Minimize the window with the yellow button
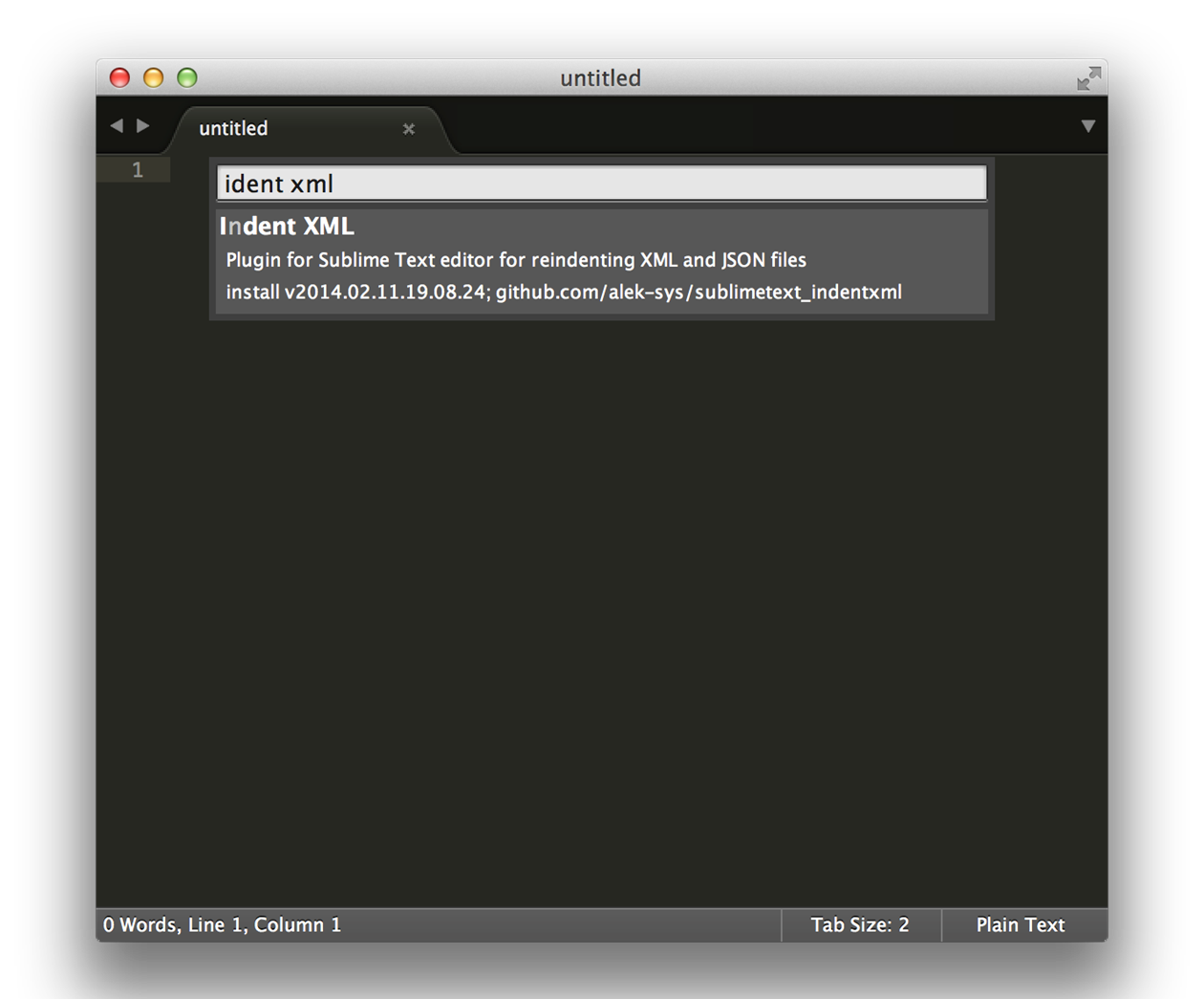This screenshot has width=1204, height=999. tap(153, 78)
